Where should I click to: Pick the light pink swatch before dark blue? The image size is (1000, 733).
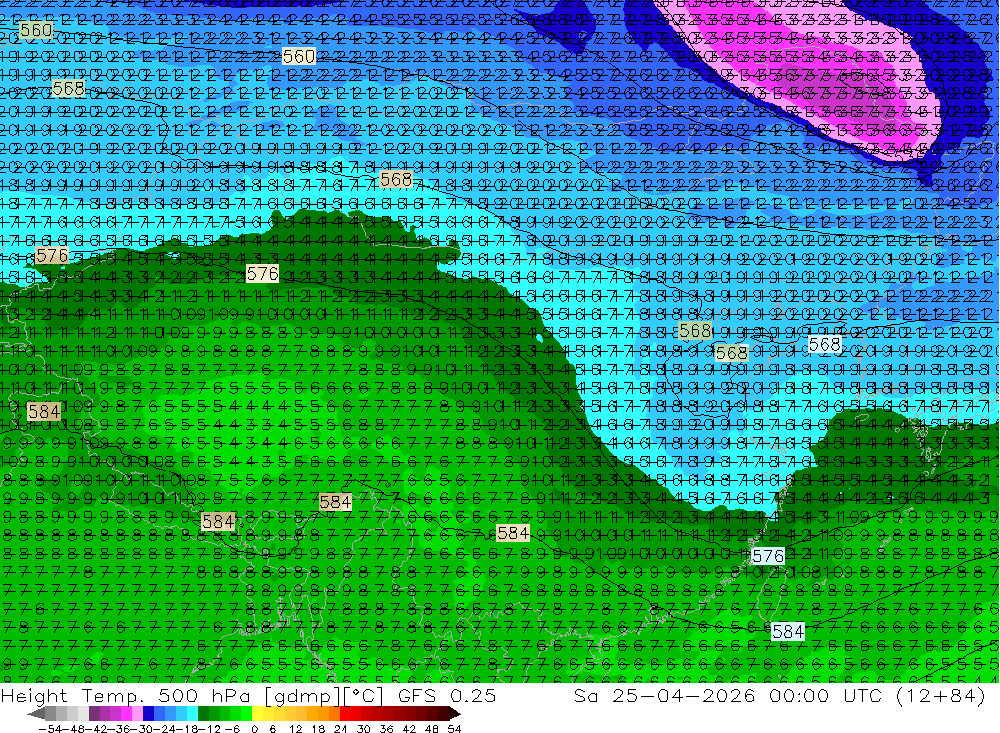coord(137,713)
